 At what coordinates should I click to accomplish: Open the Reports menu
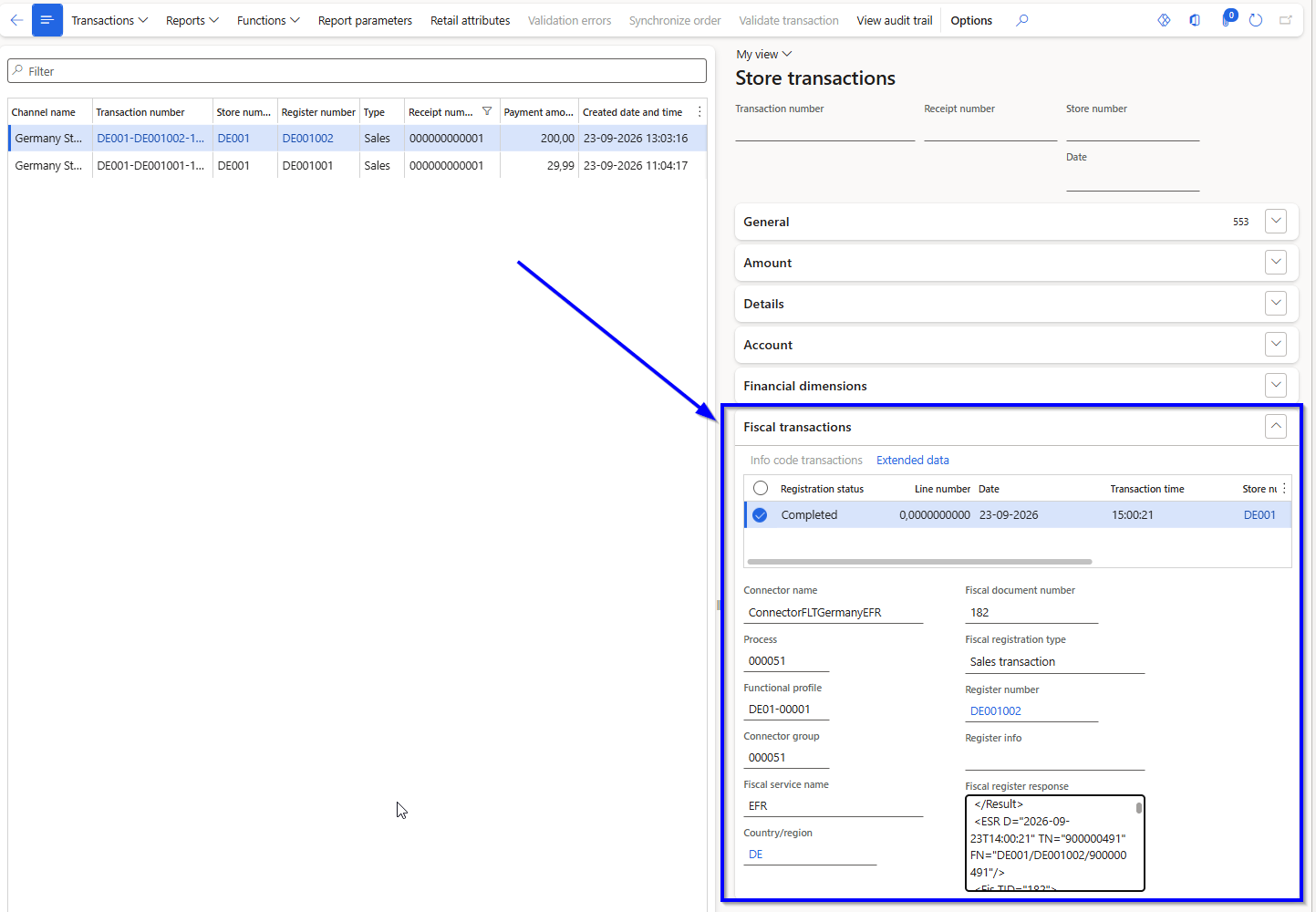[x=192, y=20]
